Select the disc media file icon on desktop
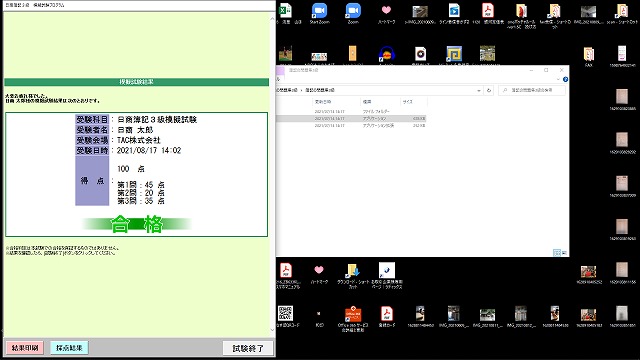The width and height of the screenshot is (640, 360). pyautogui.click(x=420, y=54)
